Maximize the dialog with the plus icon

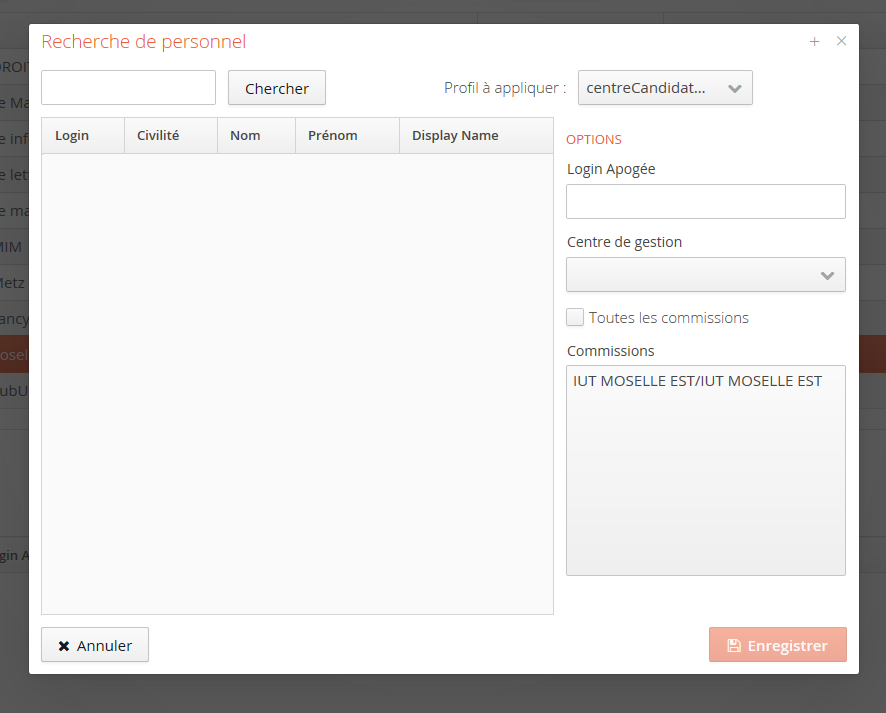pos(814,41)
